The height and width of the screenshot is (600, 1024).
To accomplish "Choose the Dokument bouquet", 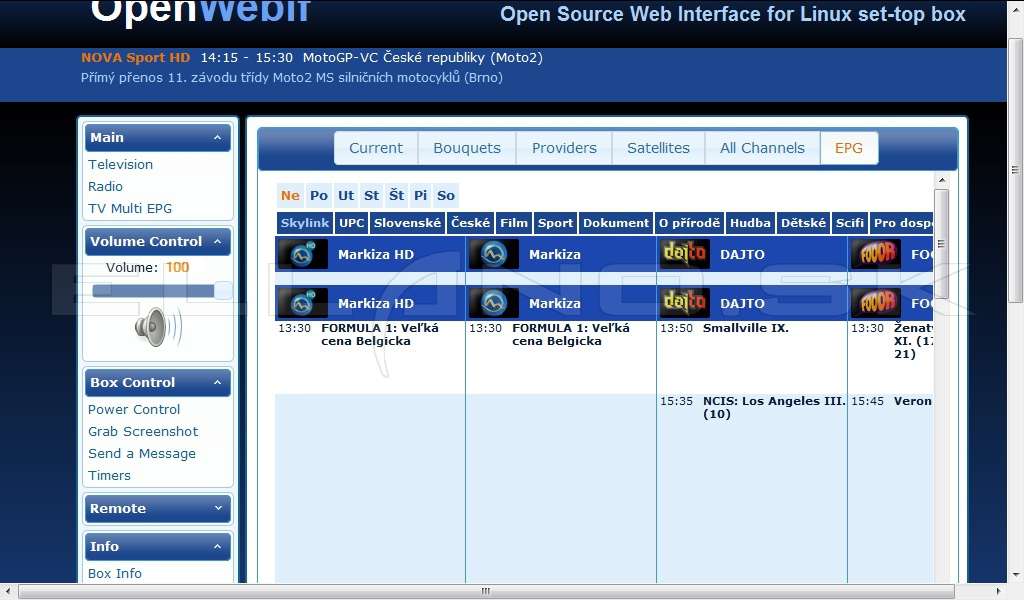I will tap(616, 223).
